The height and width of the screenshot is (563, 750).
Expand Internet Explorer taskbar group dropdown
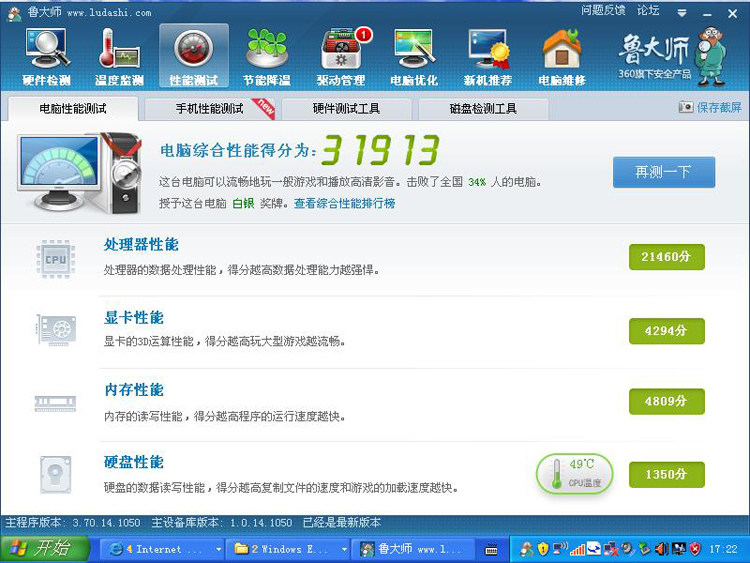pos(220,549)
